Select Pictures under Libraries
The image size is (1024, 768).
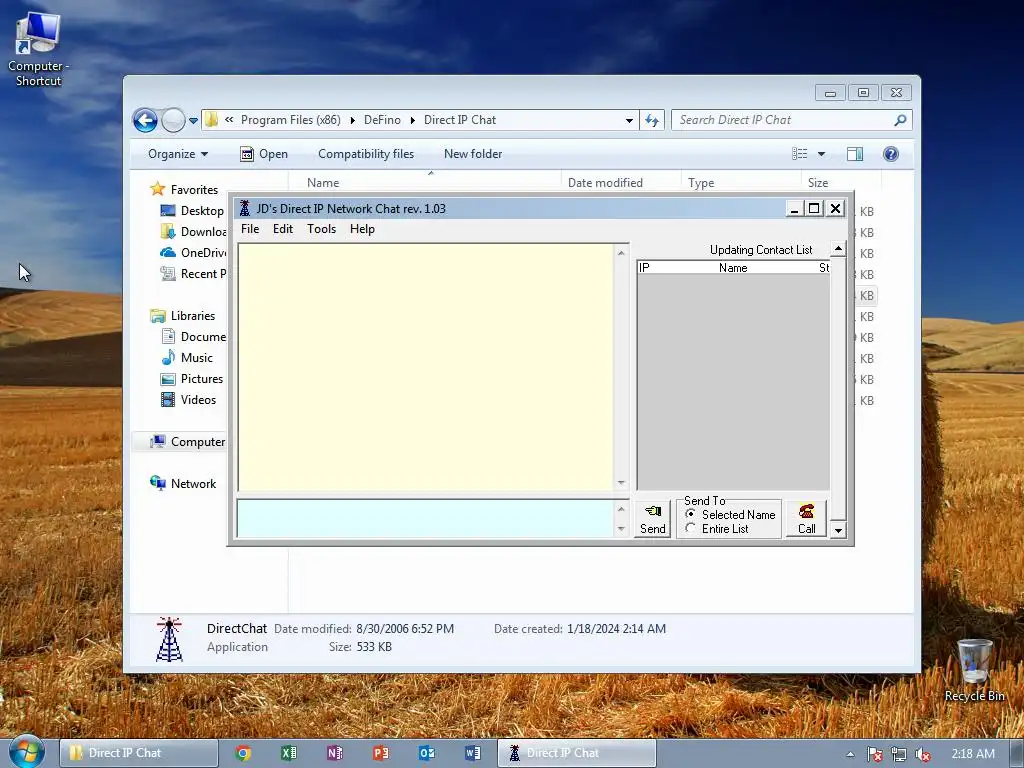click(x=202, y=379)
